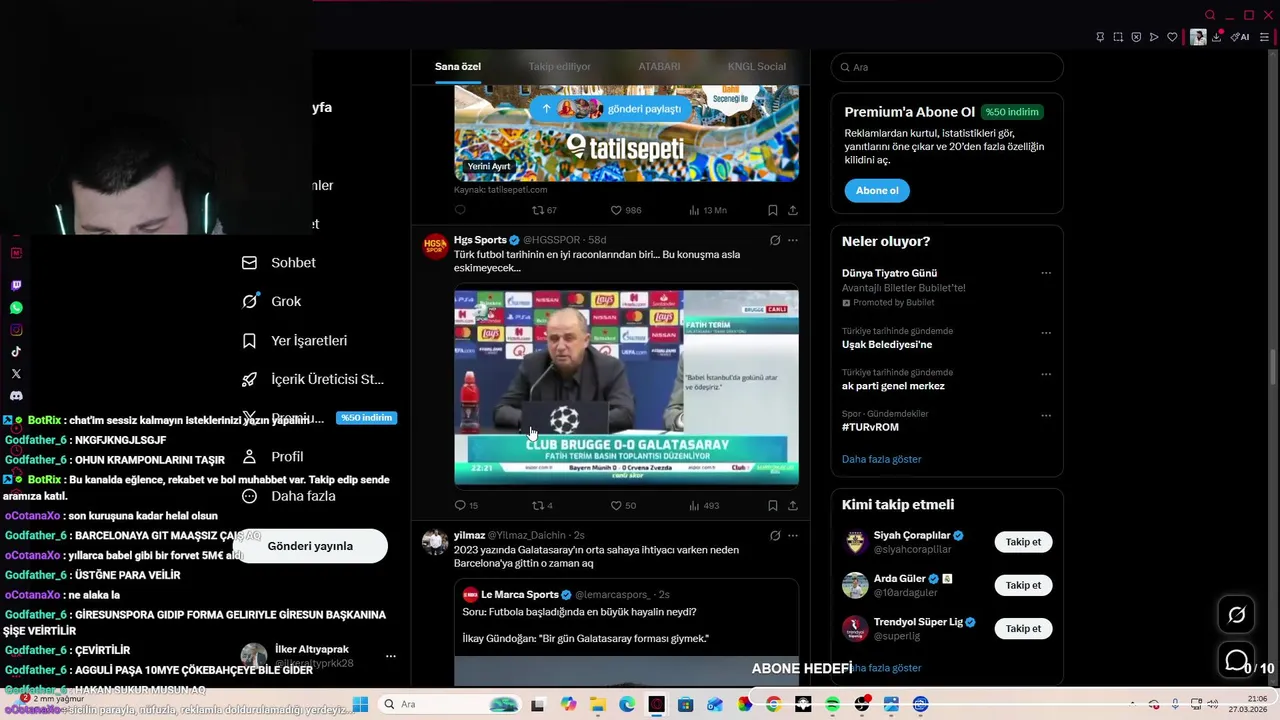This screenshot has width=1280, height=720.
Task: Retweet the tatilsepeti ad showing 67
Action: tap(537, 210)
